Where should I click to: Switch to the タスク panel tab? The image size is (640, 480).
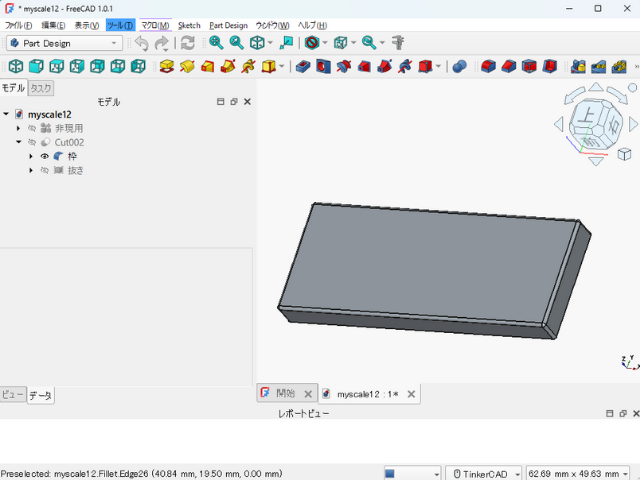[x=40, y=88]
